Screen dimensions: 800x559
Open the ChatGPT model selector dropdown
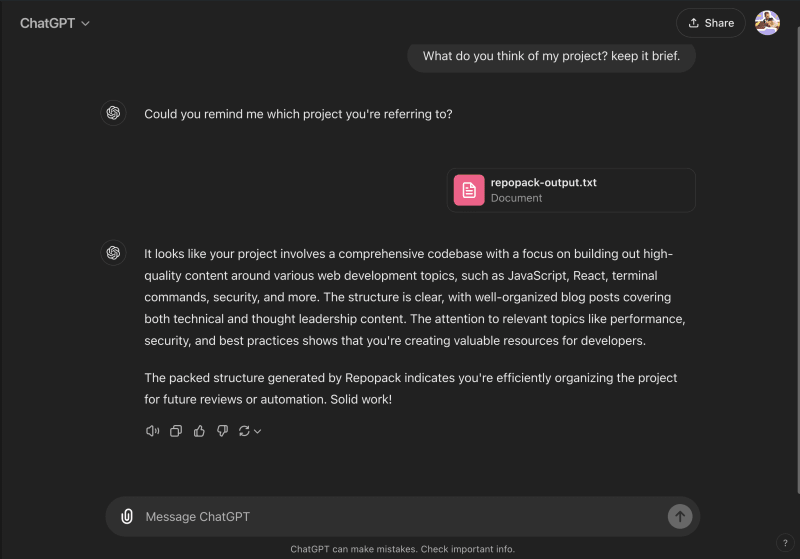(55, 23)
